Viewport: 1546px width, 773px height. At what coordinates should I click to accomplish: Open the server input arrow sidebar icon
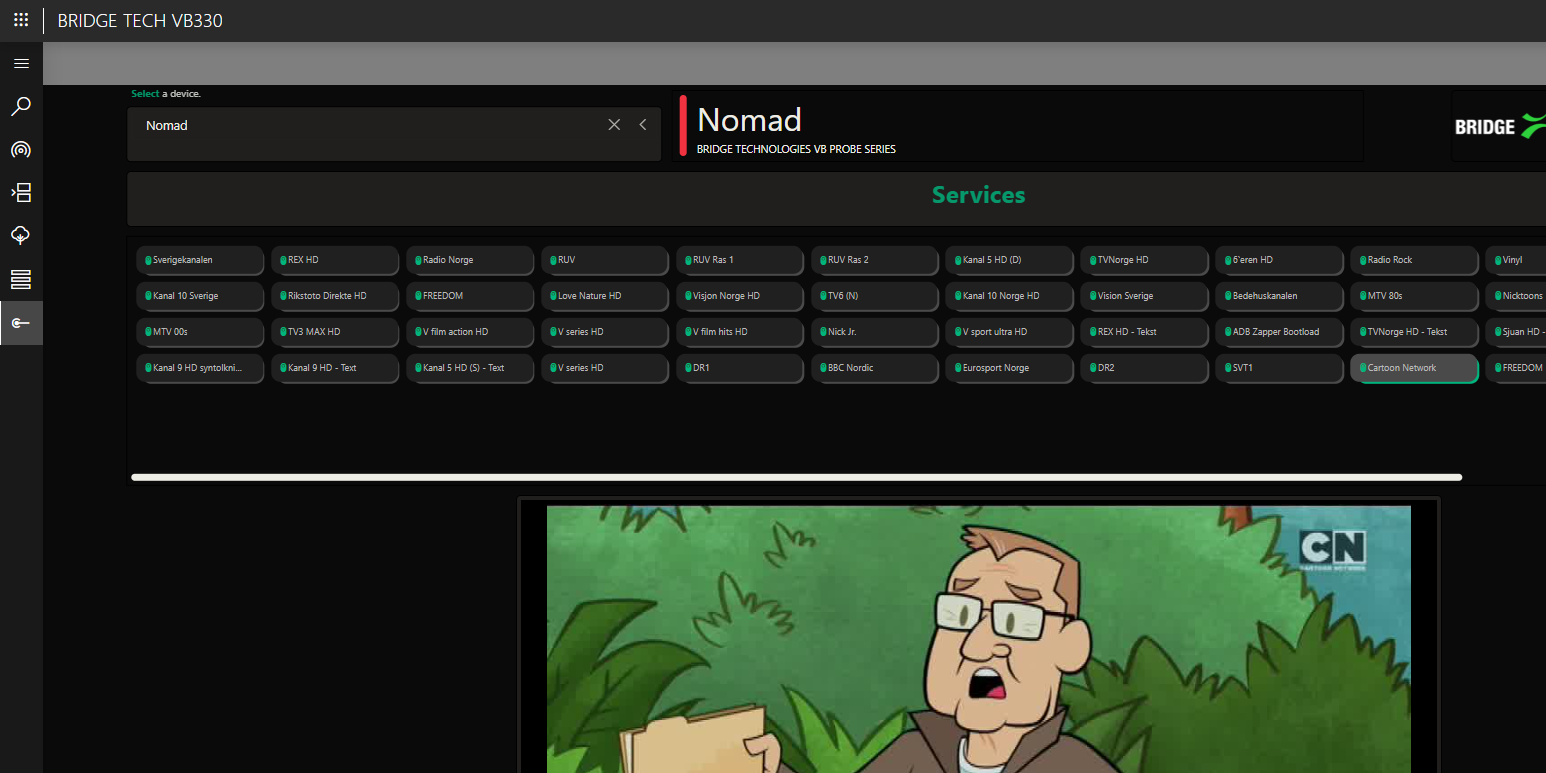click(21, 192)
